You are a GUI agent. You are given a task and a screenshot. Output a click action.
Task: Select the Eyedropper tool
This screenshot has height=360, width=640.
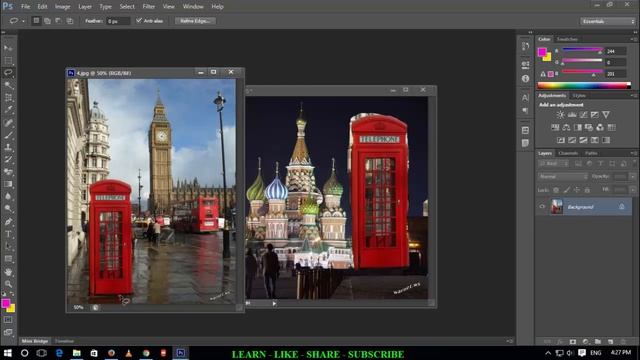point(8,110)
